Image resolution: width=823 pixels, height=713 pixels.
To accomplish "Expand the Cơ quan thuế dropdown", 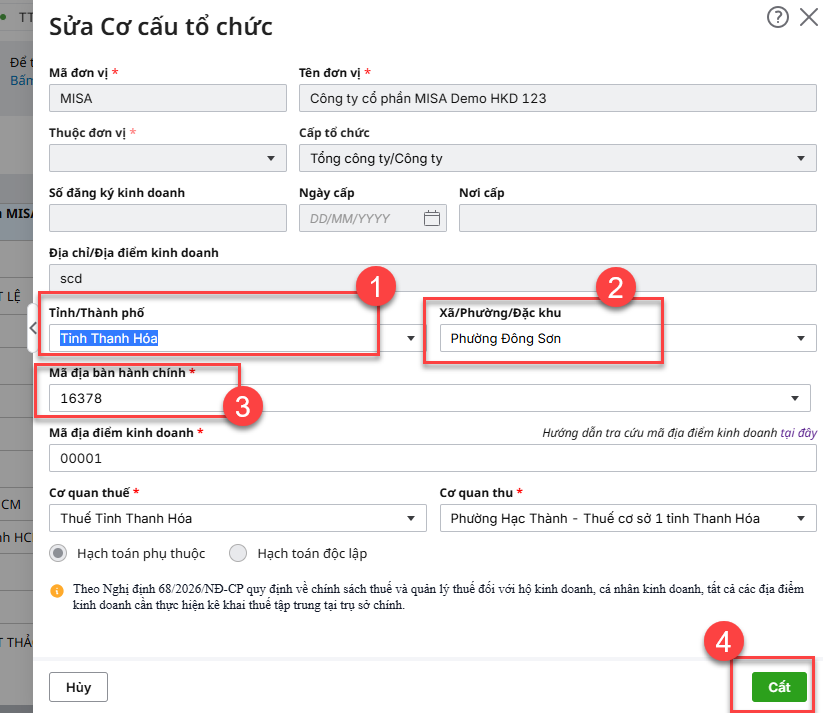I will pos(410,518).
